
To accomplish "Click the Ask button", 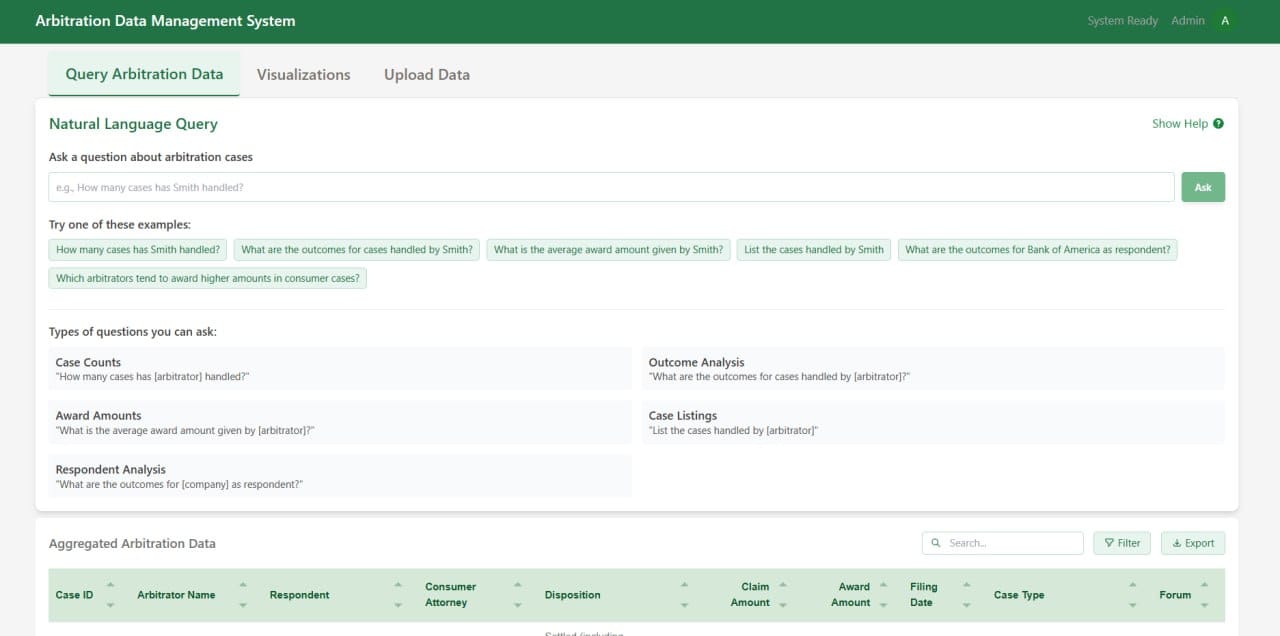I will click(1202, 187).
